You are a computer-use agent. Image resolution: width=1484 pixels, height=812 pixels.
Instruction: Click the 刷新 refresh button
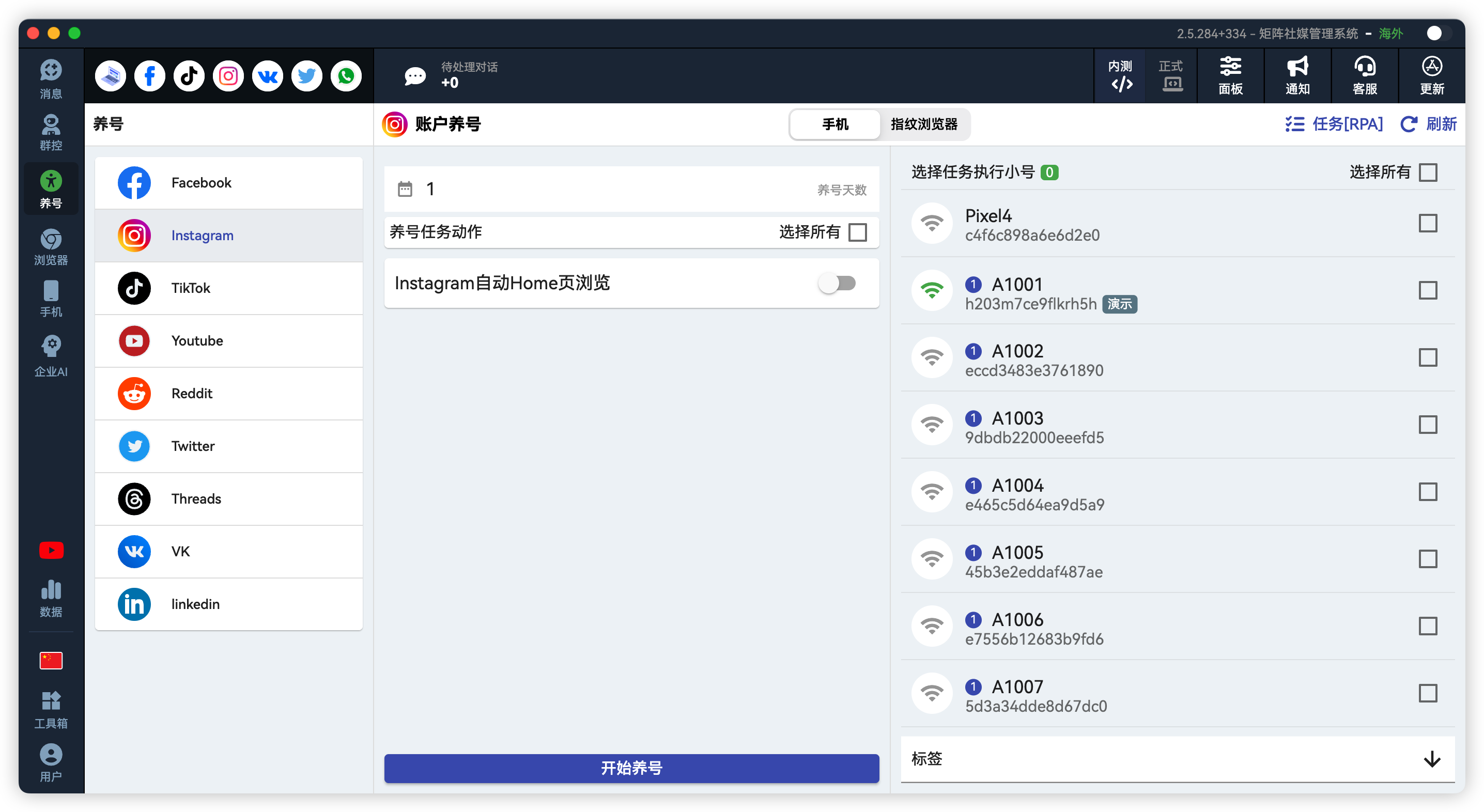1428,124
